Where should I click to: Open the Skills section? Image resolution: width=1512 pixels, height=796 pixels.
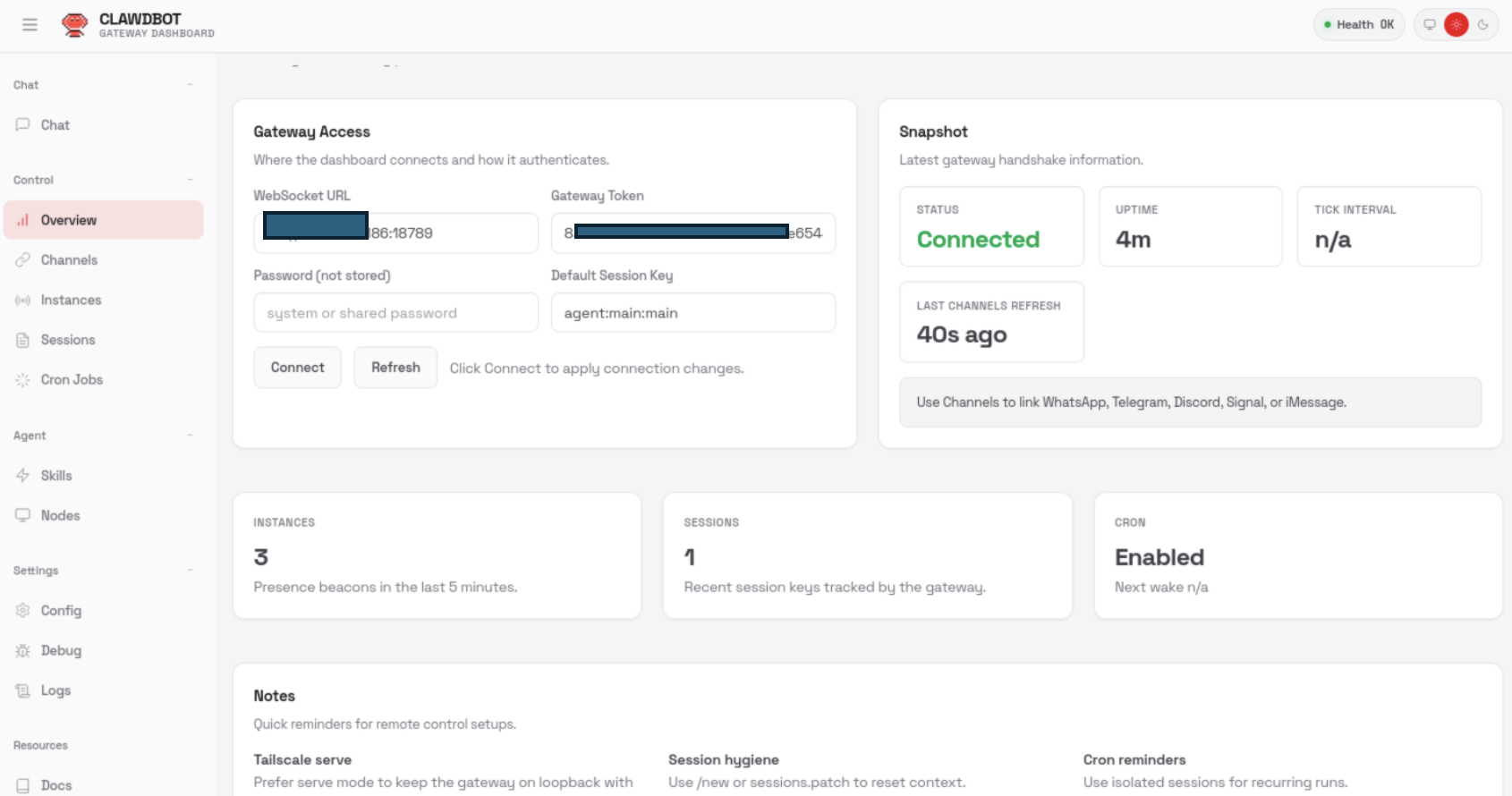tap(55, 476)
